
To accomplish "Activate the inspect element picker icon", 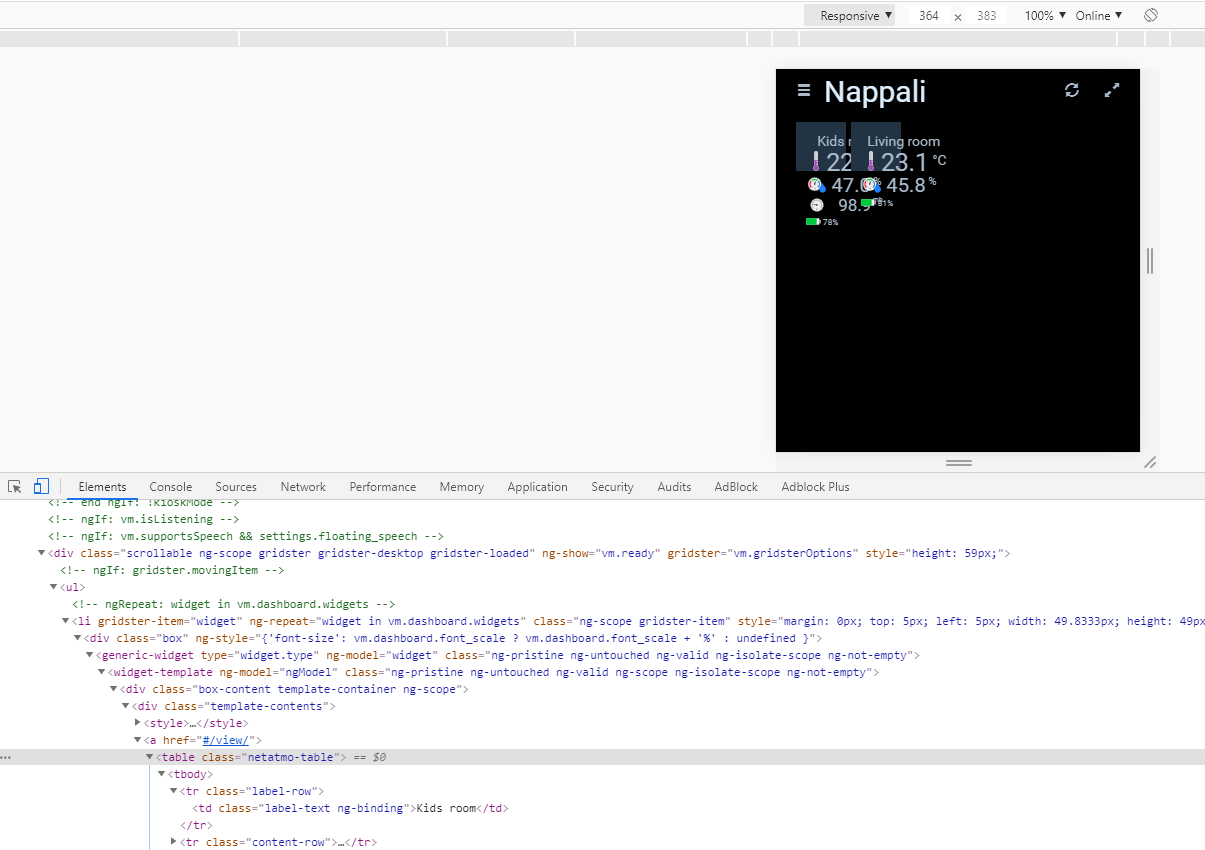I will [15, 487].
